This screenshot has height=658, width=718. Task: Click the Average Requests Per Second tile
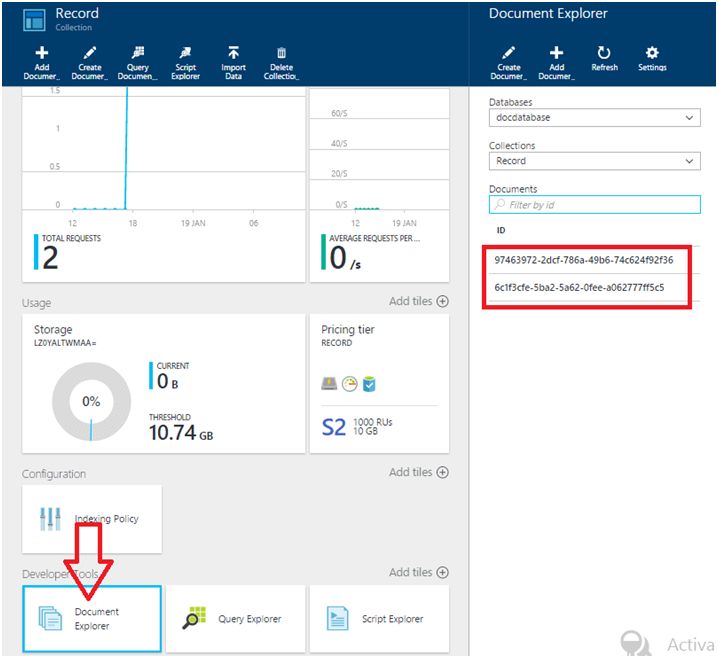(x=379, y=185)
